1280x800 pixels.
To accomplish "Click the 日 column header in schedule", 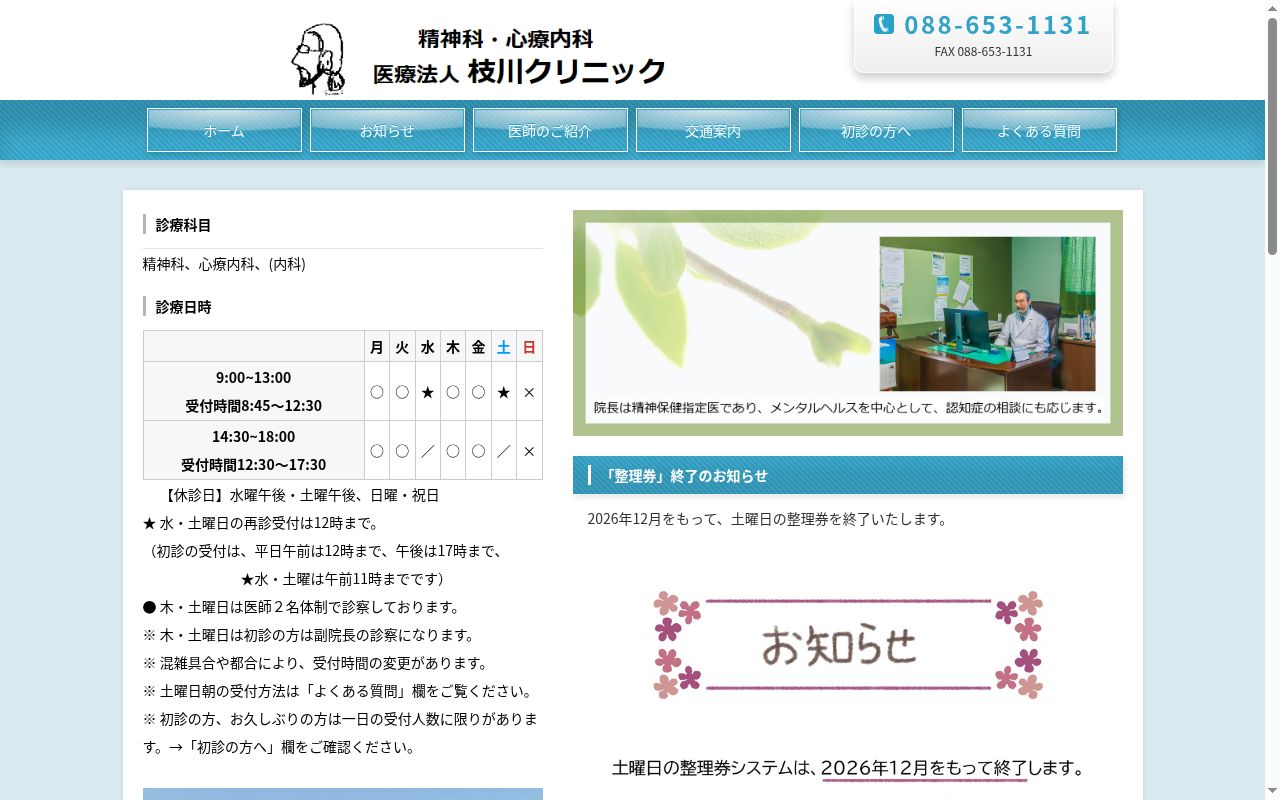I will tap(529, 347).
